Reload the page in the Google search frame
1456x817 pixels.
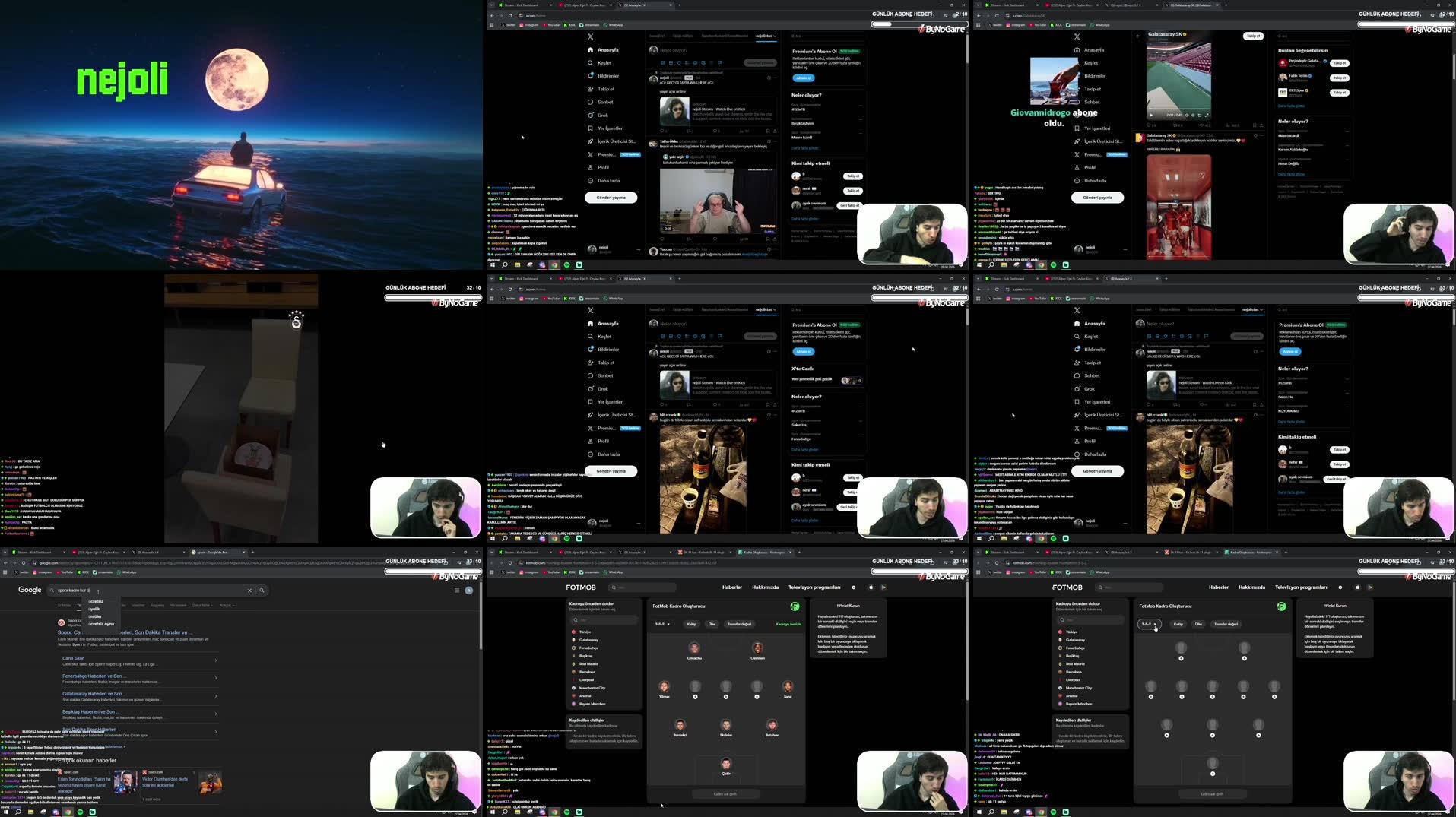point(24,563)
